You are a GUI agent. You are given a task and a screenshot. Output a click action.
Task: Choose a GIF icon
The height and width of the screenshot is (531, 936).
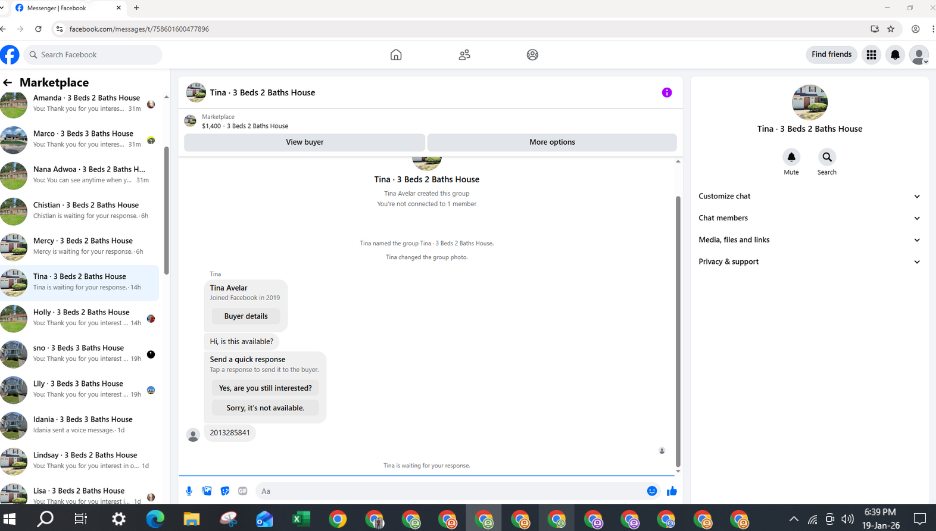[x=242, y=491]
